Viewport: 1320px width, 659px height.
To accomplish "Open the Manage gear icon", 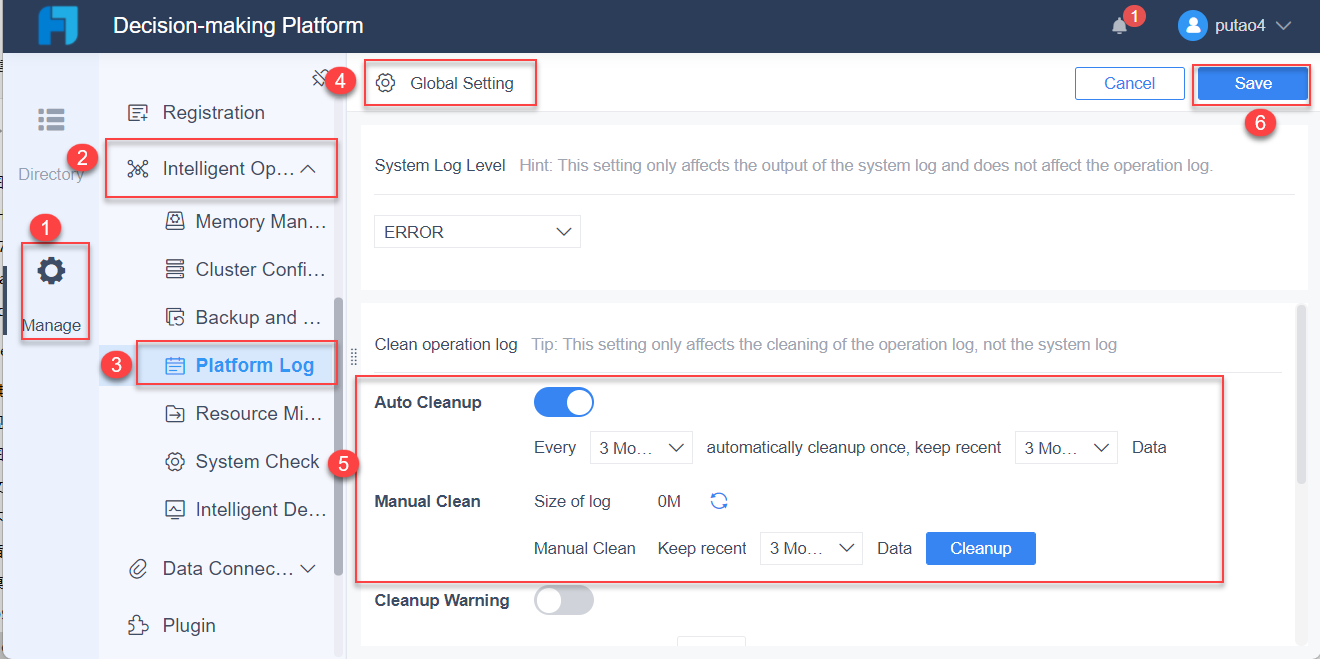I will coord(51,270).
